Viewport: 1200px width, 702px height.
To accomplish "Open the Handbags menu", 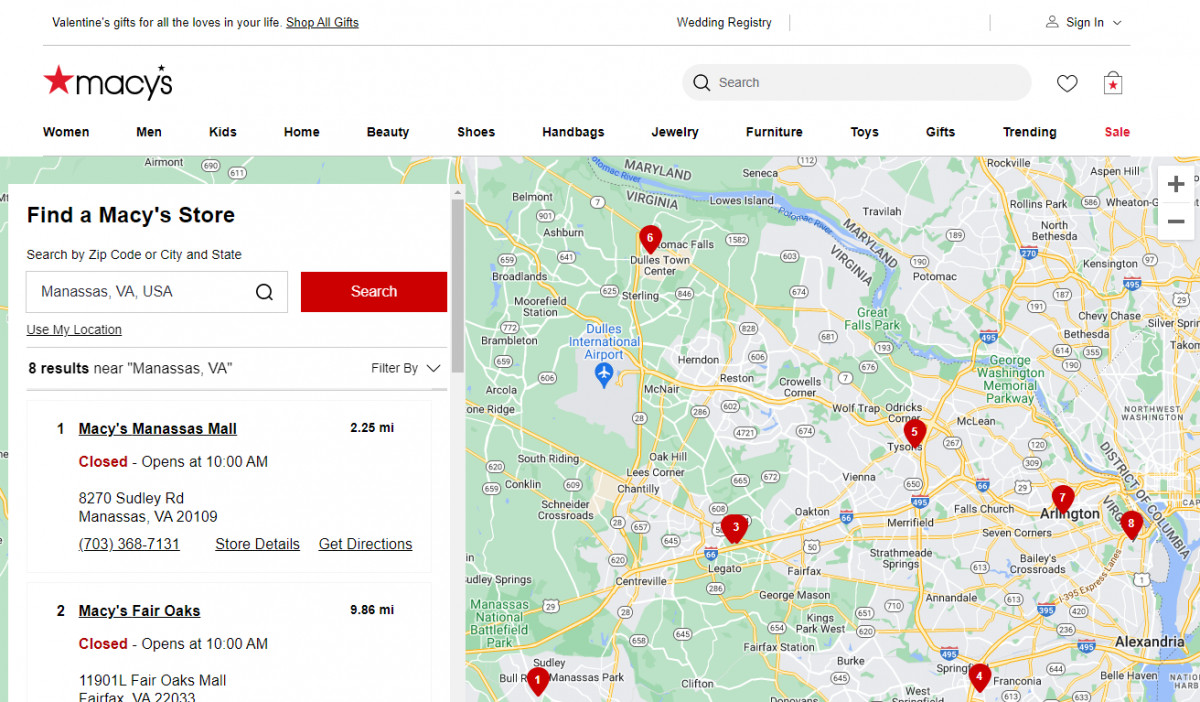I will [x=573, y=132].
